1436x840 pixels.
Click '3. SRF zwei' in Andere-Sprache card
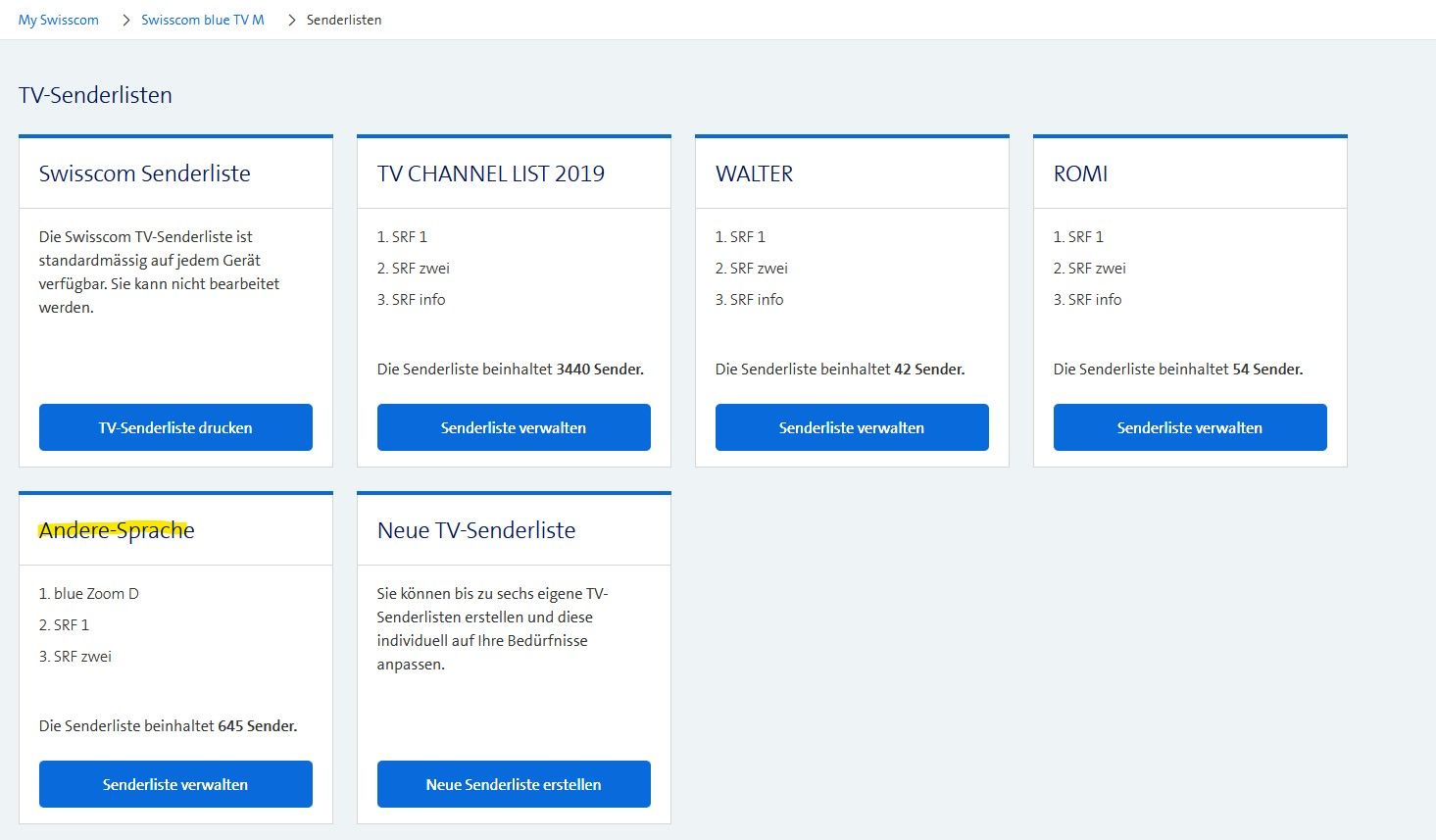(x=75, y=656)
